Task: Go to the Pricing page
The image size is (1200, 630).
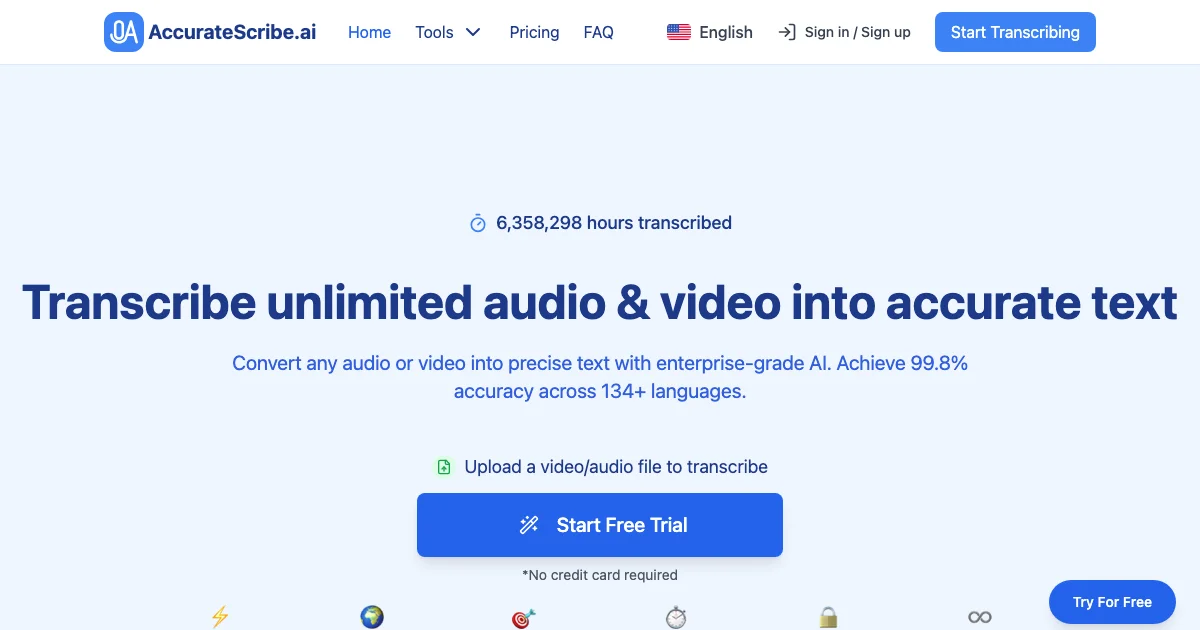Action: 534,32
